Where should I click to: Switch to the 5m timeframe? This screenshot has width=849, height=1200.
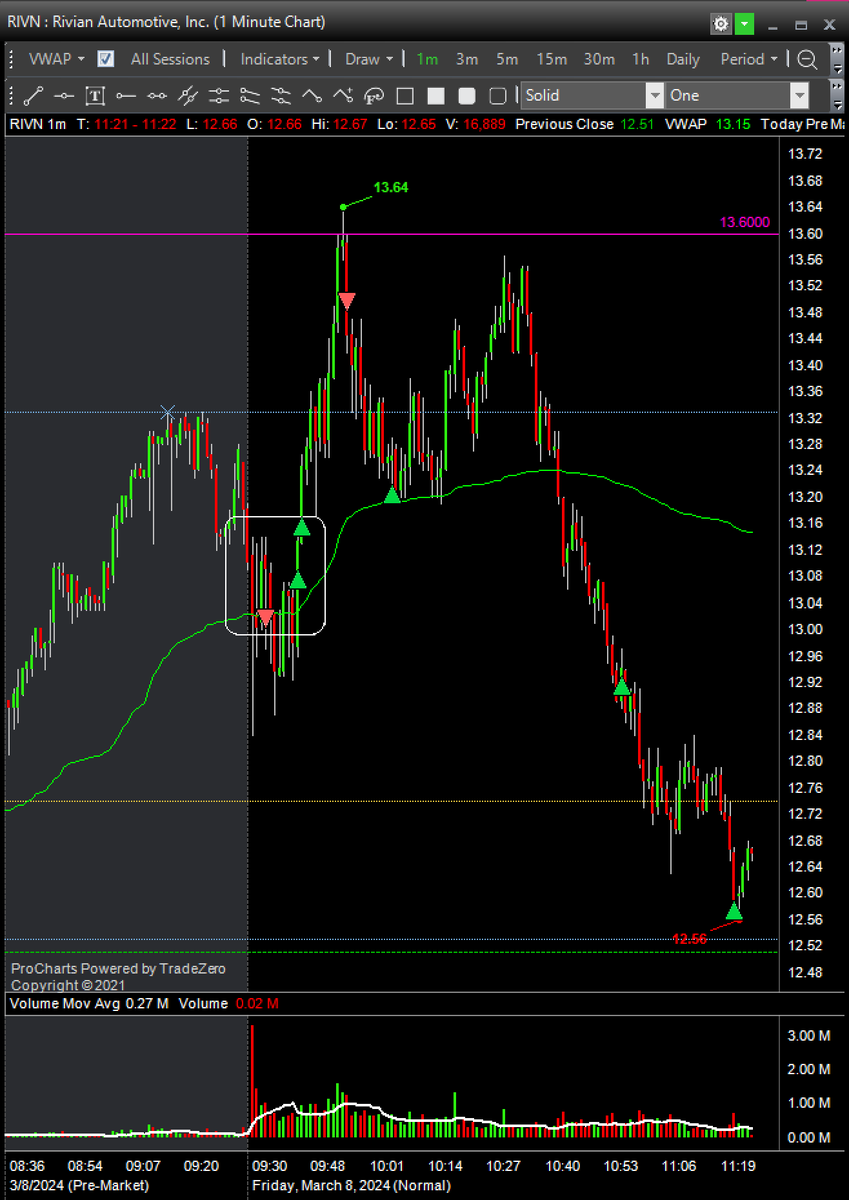[x=506, y=59]
